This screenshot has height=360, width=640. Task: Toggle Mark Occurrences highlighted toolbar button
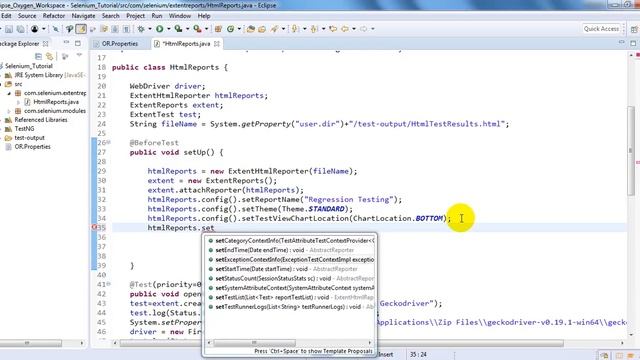click(x=81, y=29)
